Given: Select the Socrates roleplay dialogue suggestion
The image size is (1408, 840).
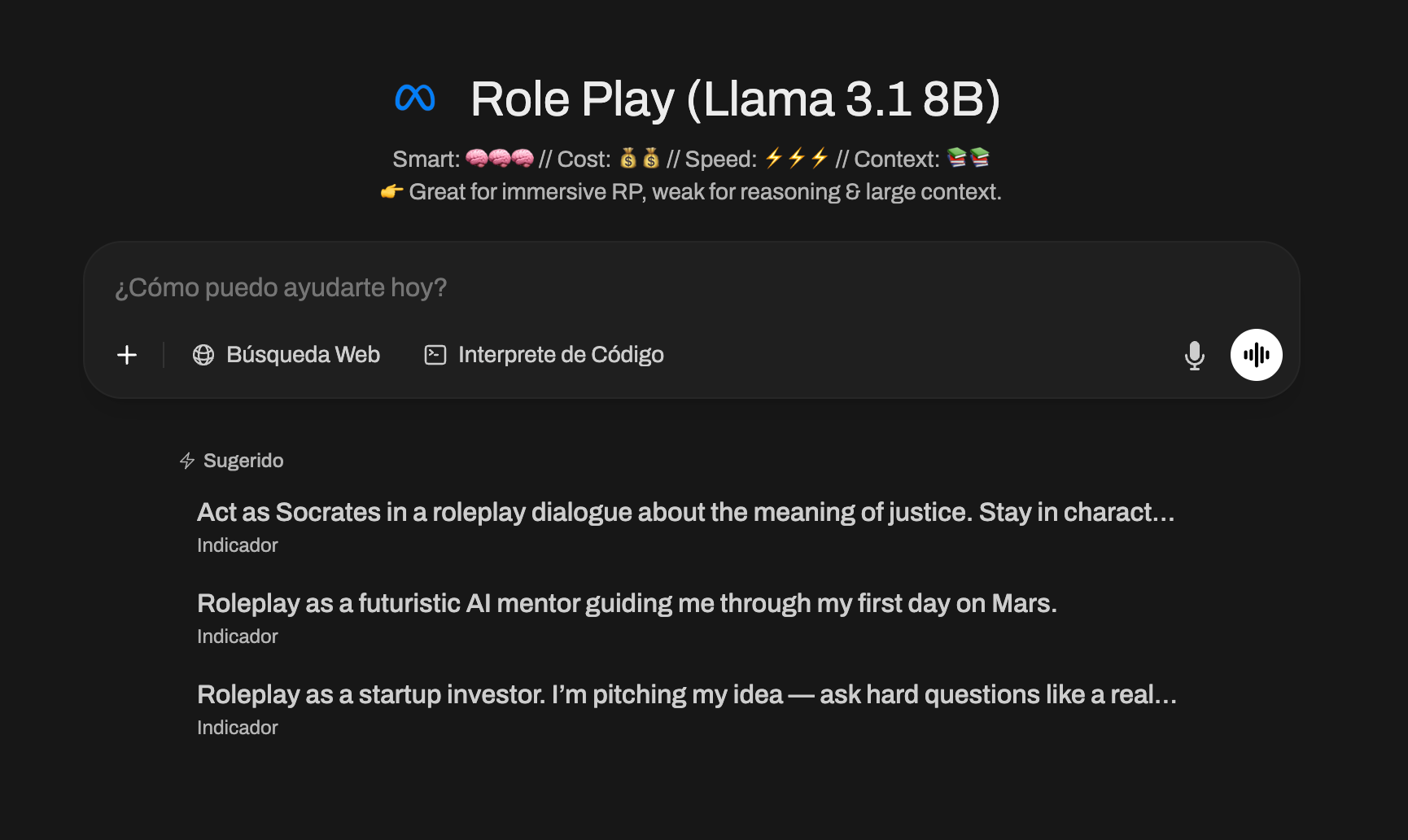Looking at the screenshot, I should 685,512.
